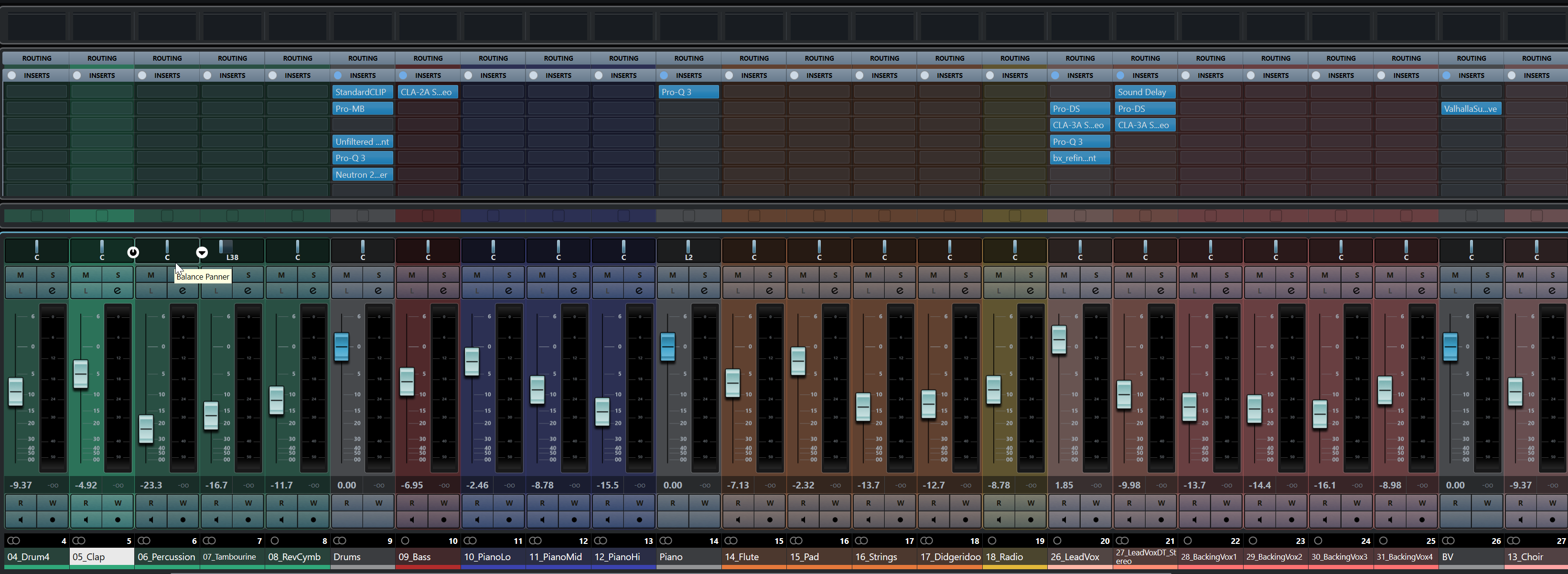Enable Write automation (W) on 13_Choir

coord(1552,503)
